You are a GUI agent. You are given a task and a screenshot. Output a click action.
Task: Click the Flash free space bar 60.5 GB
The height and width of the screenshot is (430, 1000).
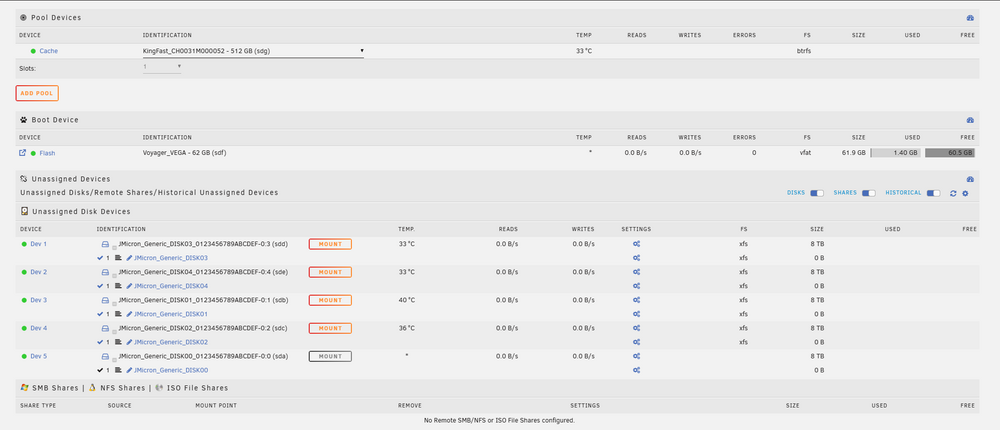click(x=950, y=153)
